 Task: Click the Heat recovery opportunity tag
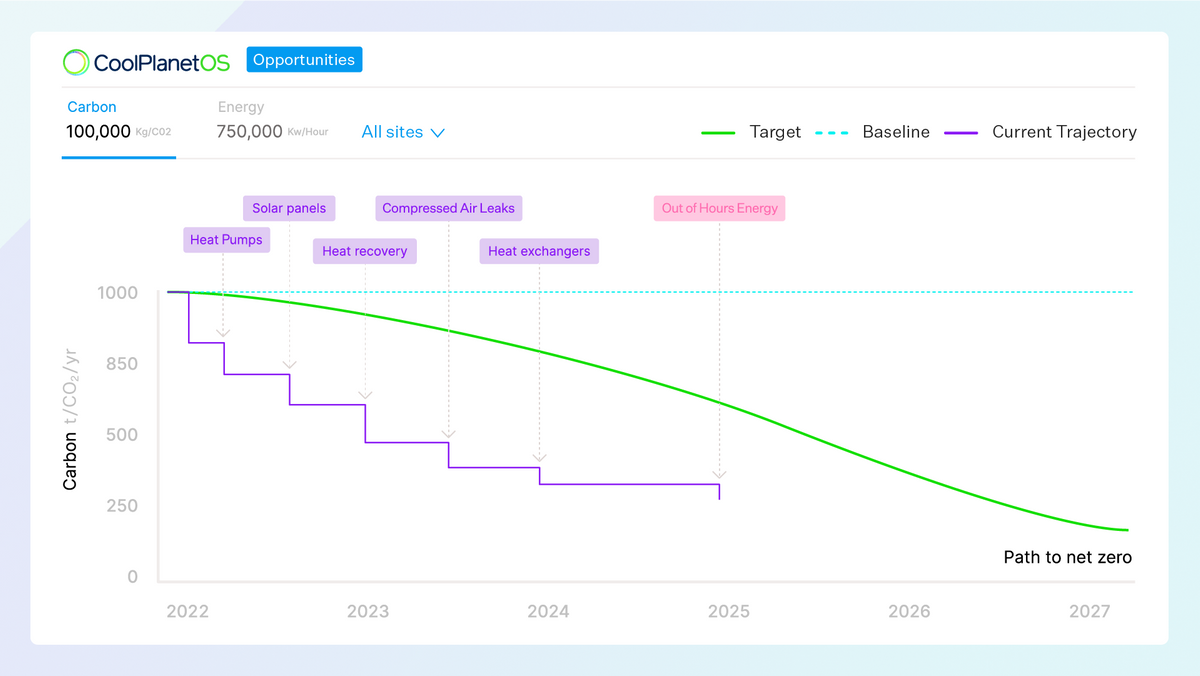365,251
